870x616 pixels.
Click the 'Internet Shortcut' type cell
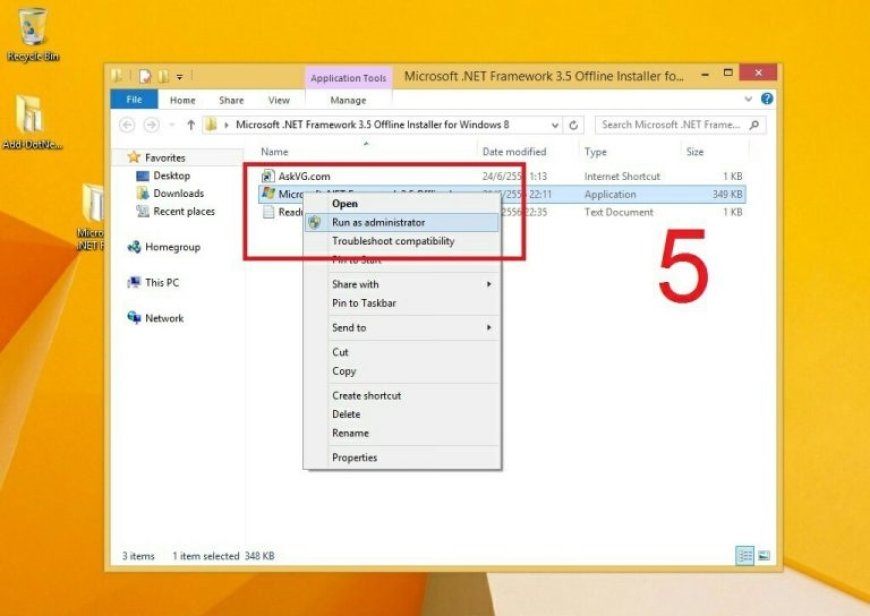pyautogui.click(x=622, y=176)
